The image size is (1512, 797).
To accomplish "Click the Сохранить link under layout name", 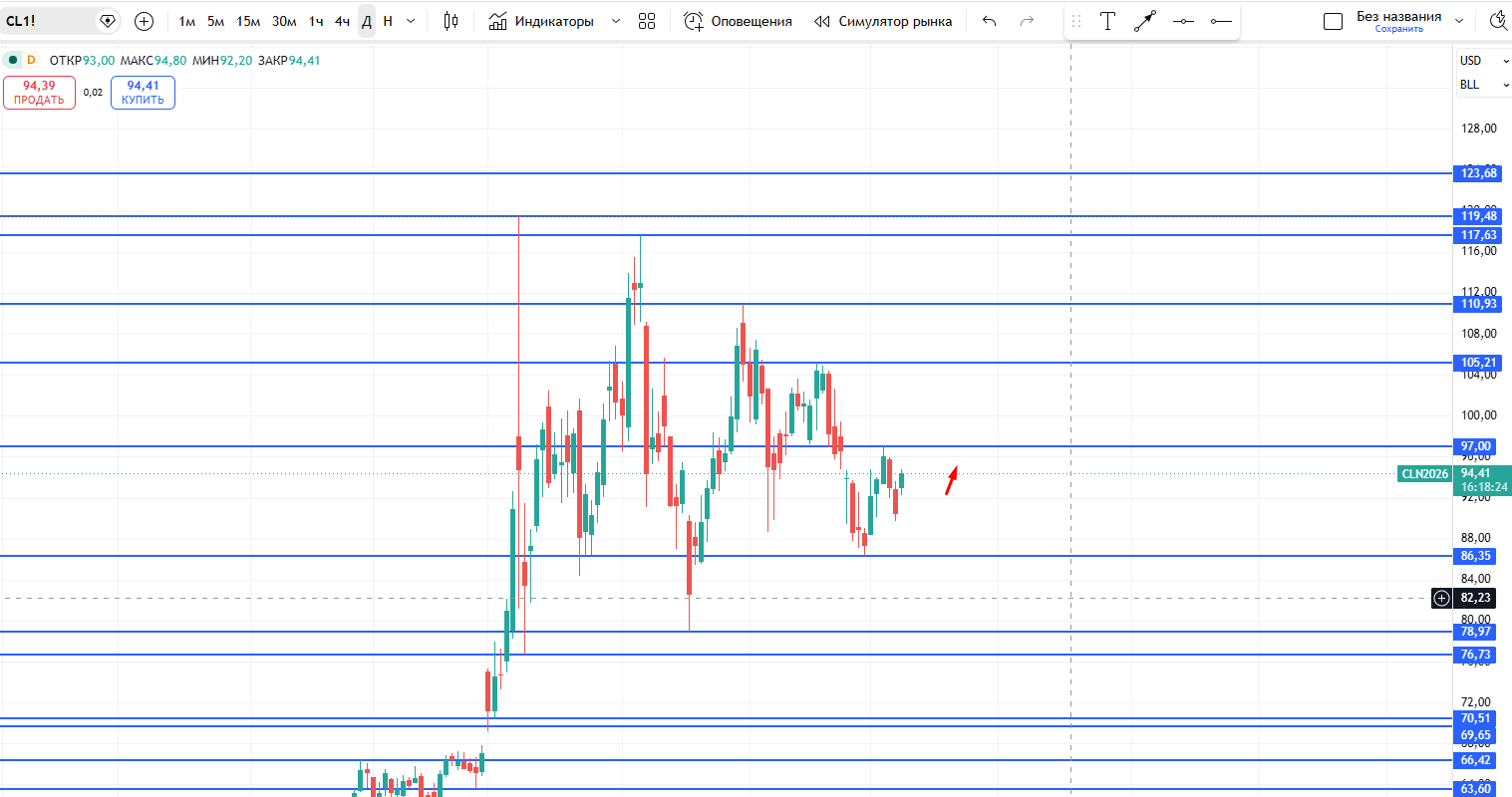I will [x=1398, y=29].
